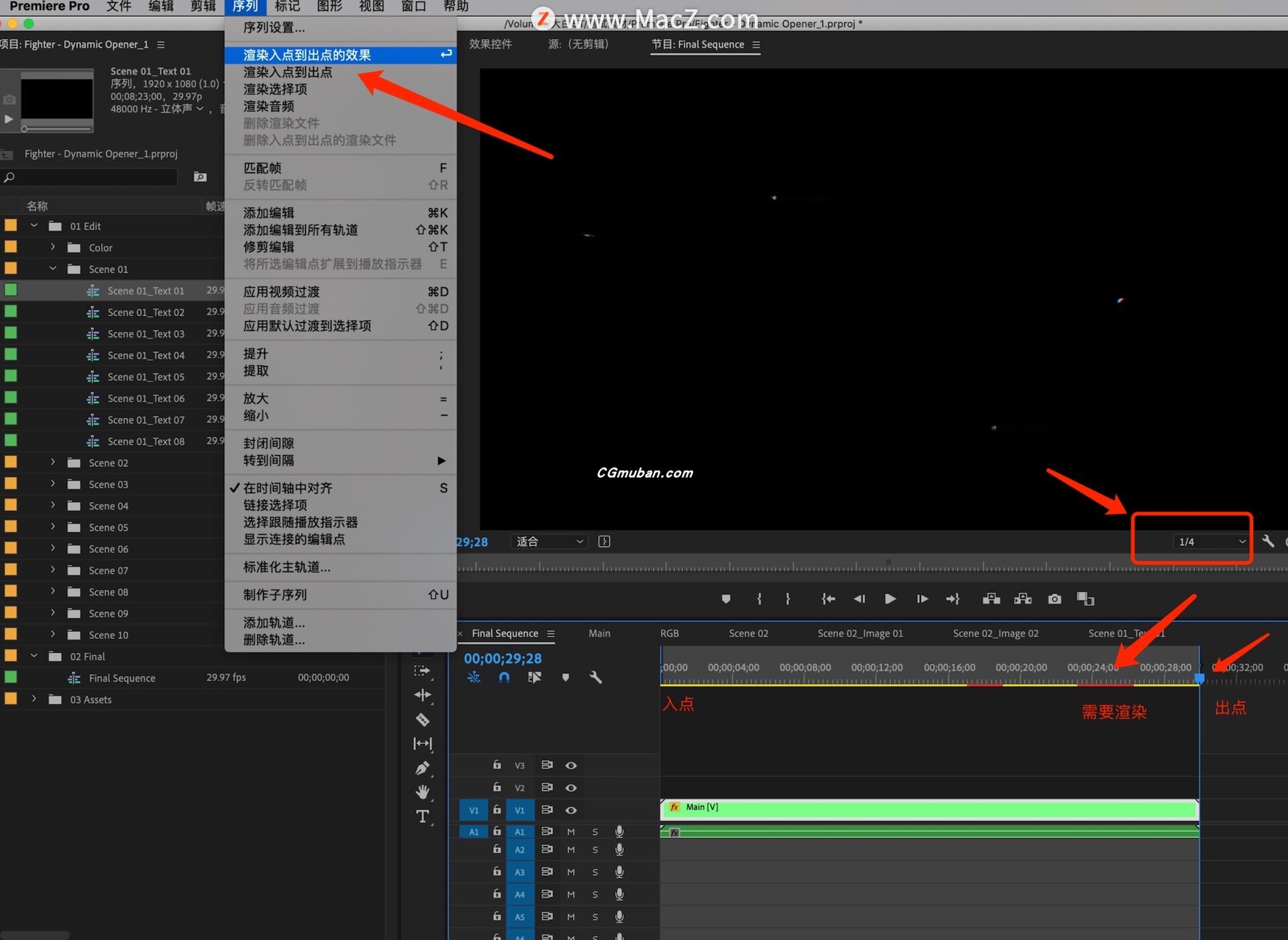Toggle snap in timeline
The width and height of the screenshot is (1288, 940).
click(504, 678)
